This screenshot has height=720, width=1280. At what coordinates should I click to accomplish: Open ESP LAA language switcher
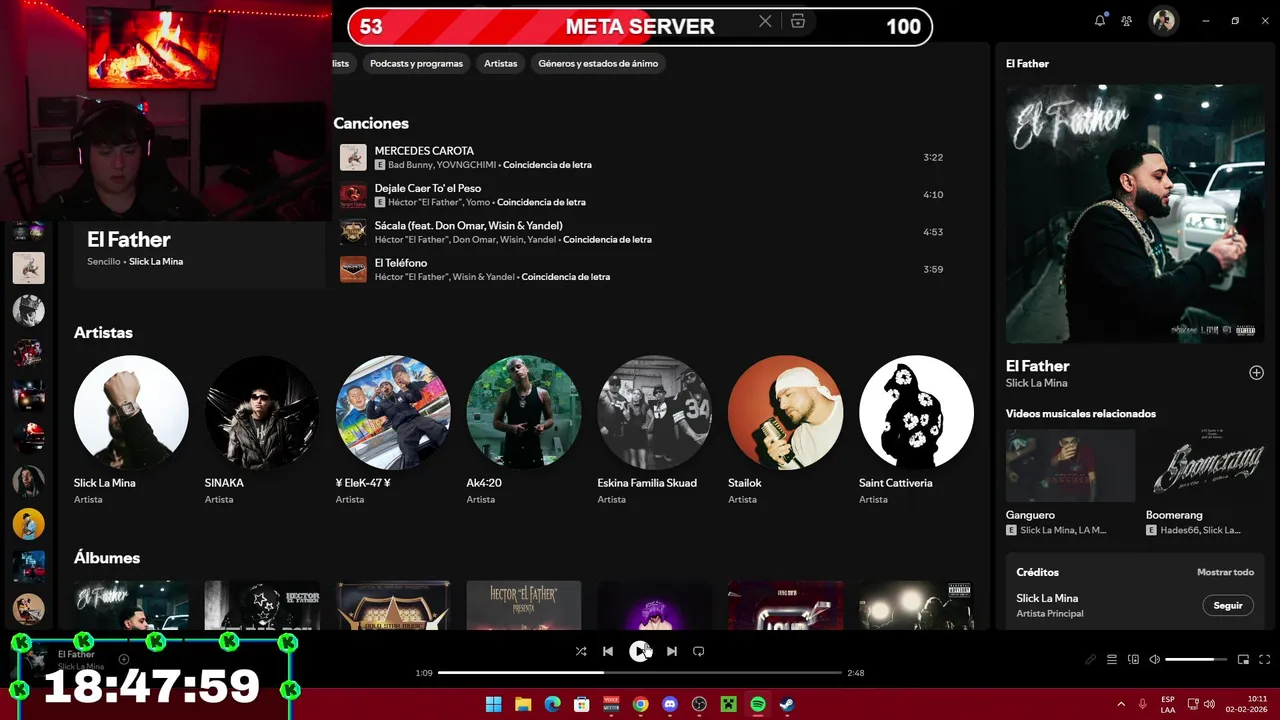[x=1168, y=704]
